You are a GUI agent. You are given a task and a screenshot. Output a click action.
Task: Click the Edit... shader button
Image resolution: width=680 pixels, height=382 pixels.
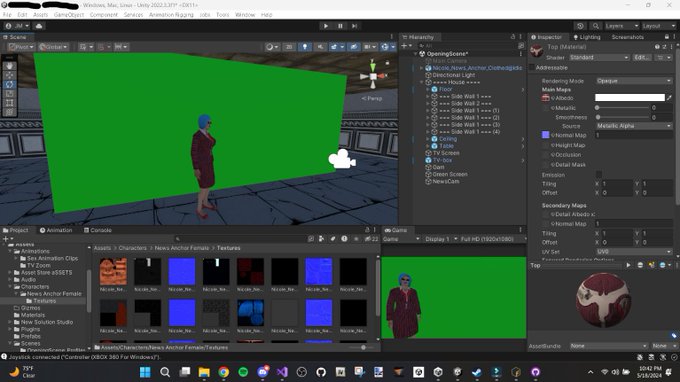coord(642,57)
